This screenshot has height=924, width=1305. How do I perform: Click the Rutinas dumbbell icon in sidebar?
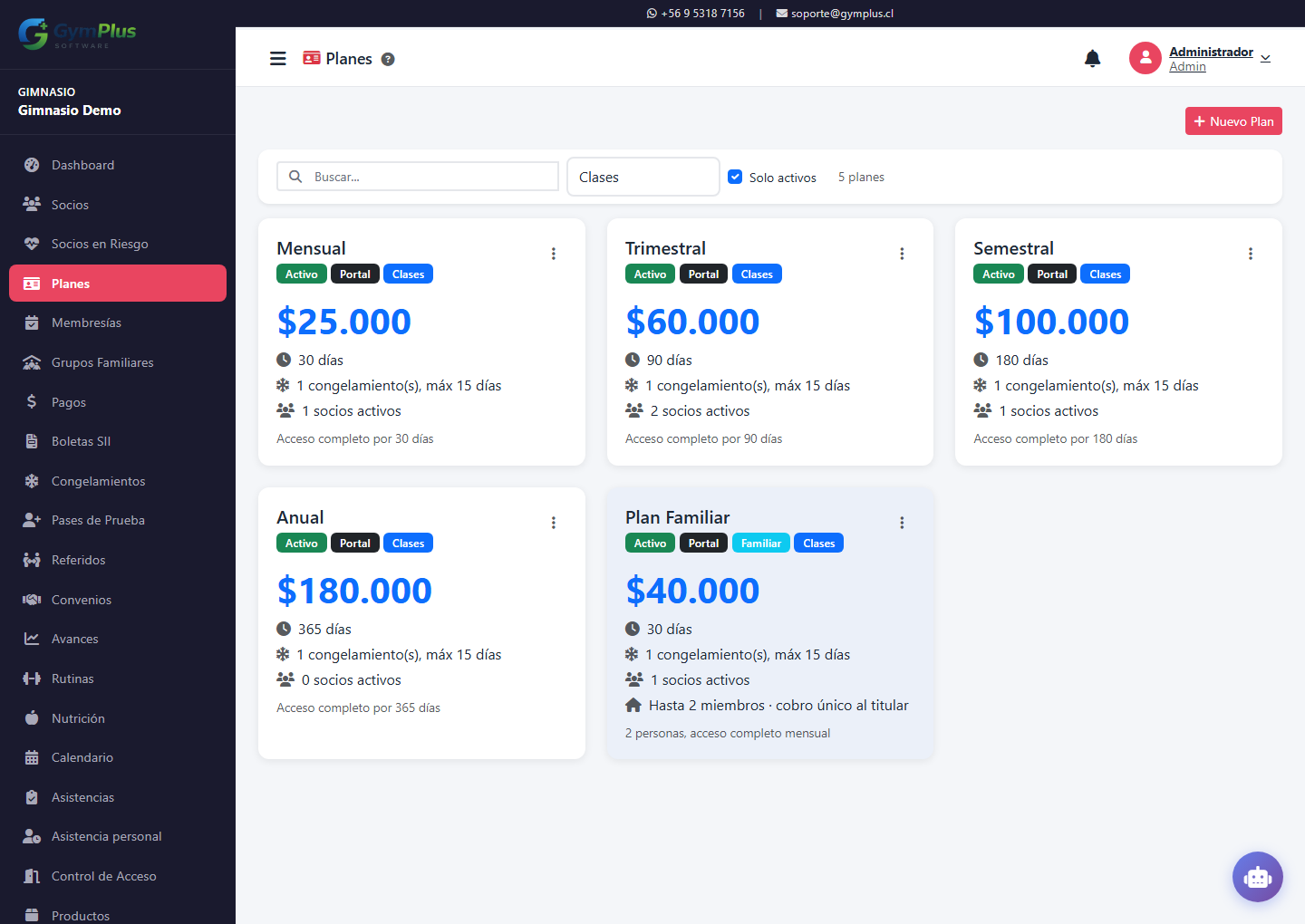32,679
